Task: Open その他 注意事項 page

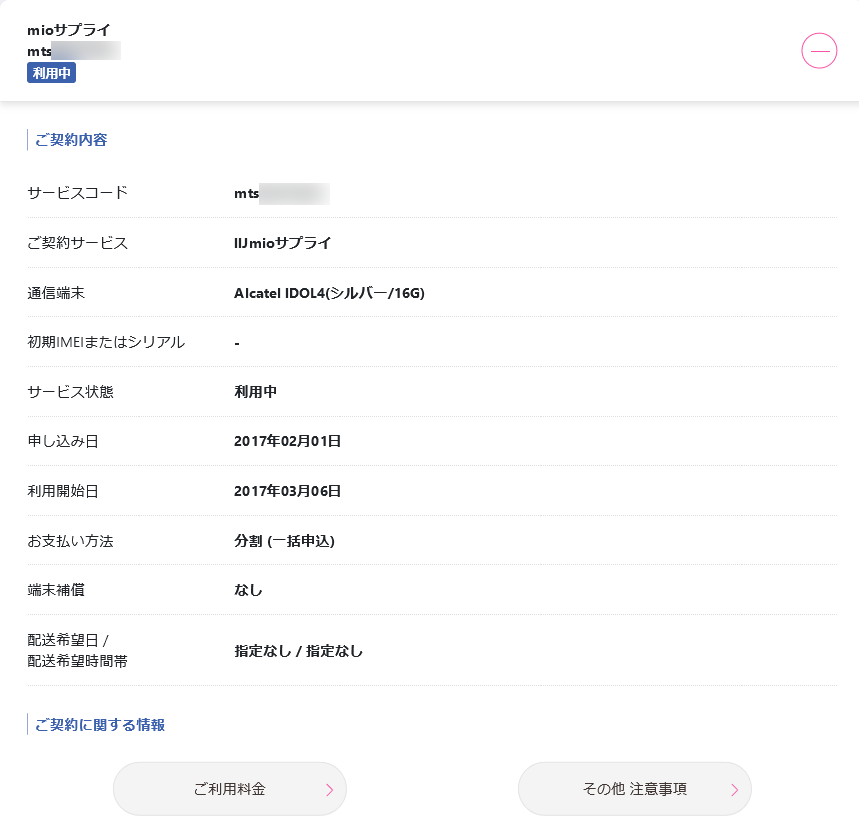Action: coord(634,789)
